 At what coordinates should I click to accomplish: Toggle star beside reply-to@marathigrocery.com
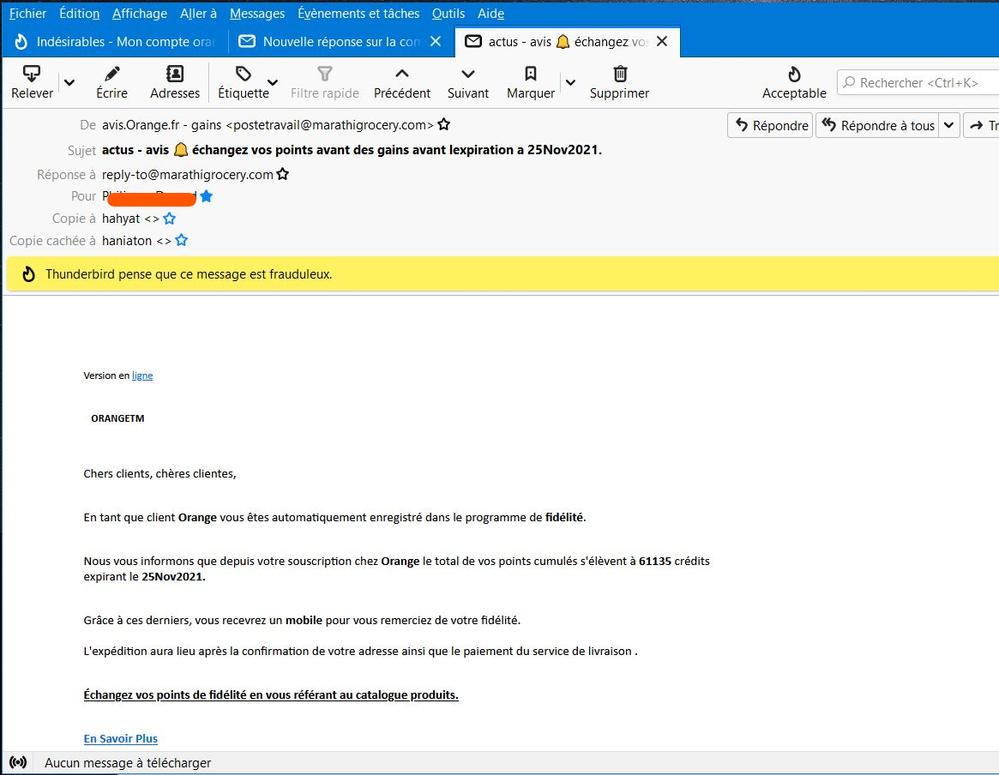tap(283, 174)
